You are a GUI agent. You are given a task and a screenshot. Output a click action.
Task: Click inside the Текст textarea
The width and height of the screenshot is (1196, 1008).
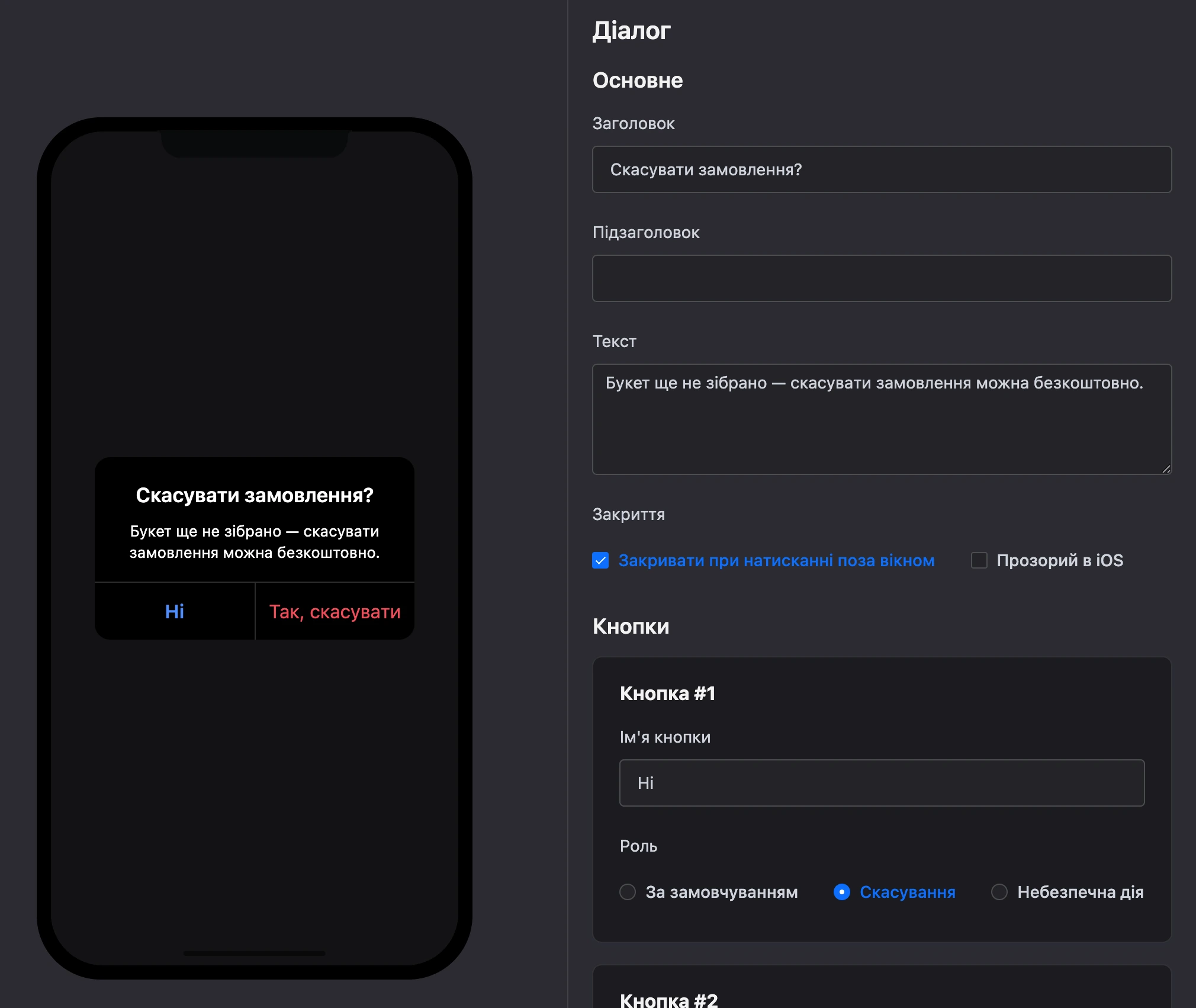pos(882,419)
